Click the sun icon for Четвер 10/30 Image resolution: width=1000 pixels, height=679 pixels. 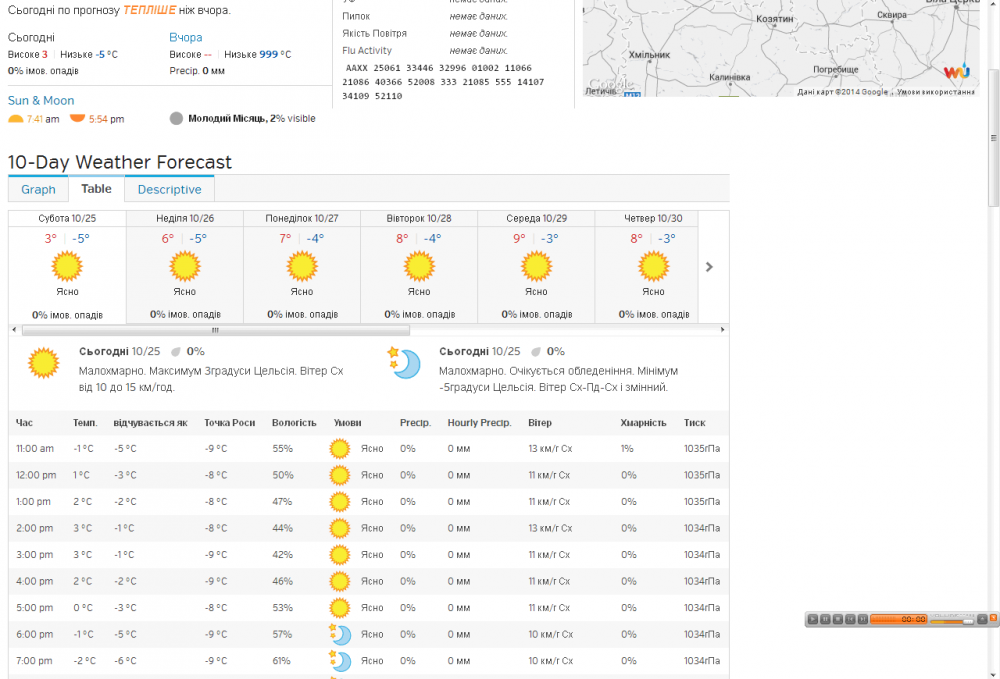[x=654, y=266]
